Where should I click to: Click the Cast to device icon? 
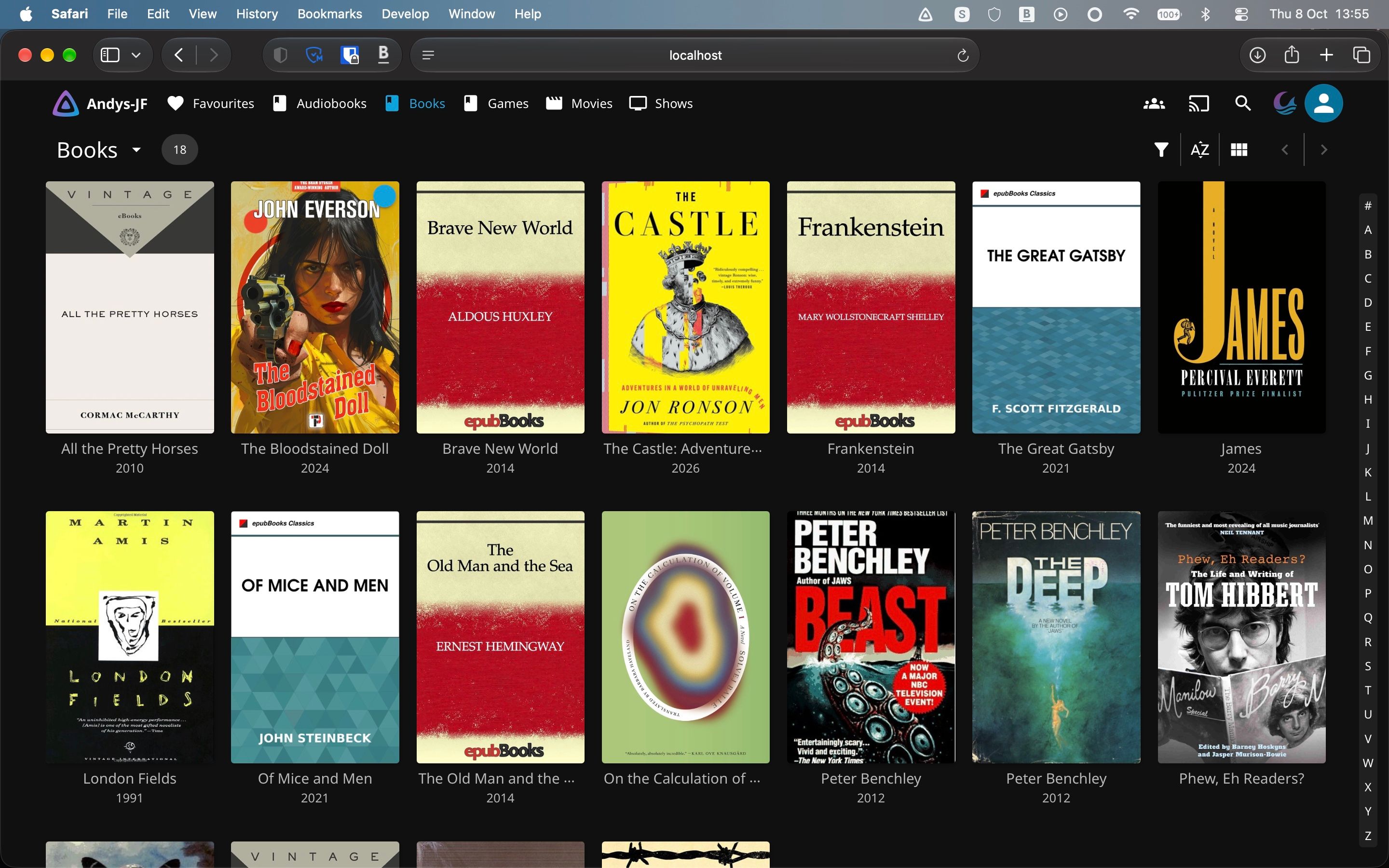tap(1198, 103)
